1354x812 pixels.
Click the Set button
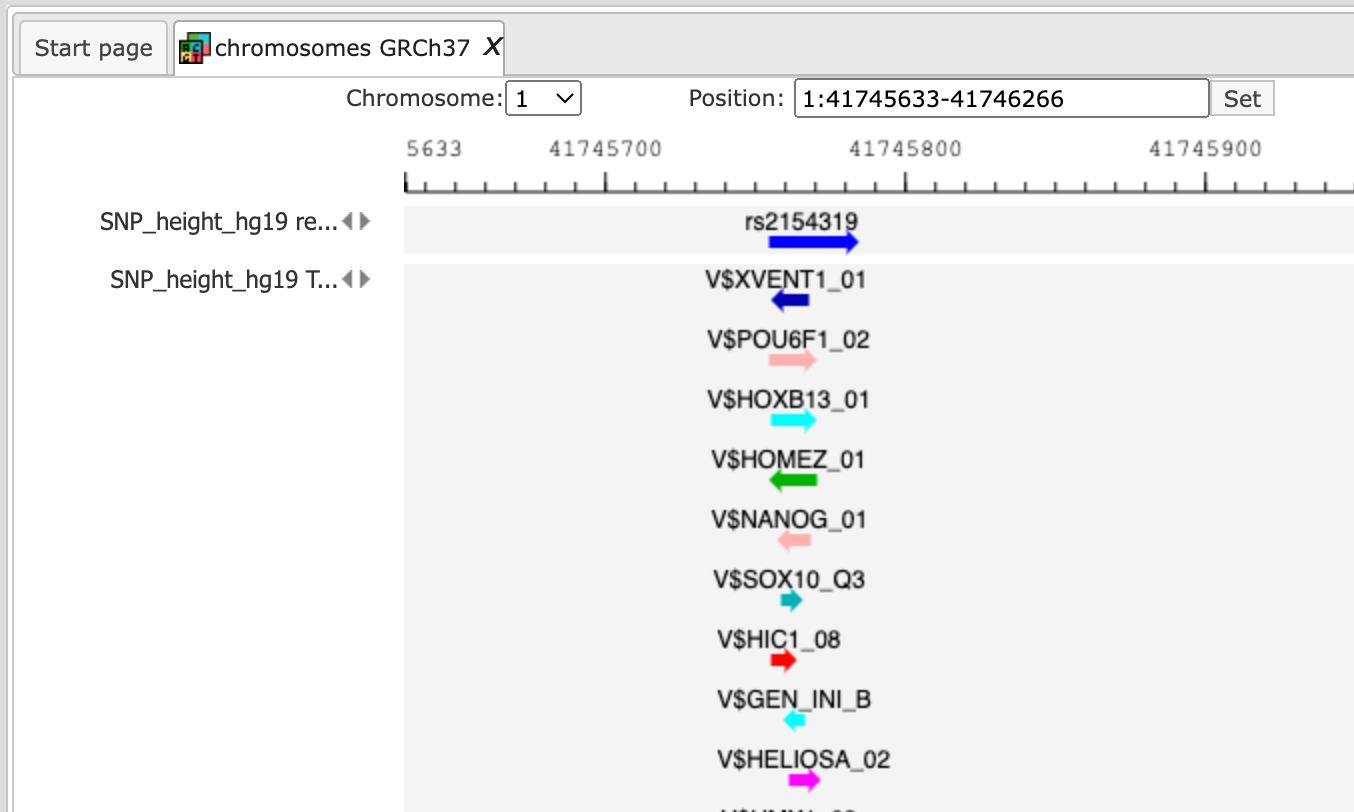(1243, 99)
